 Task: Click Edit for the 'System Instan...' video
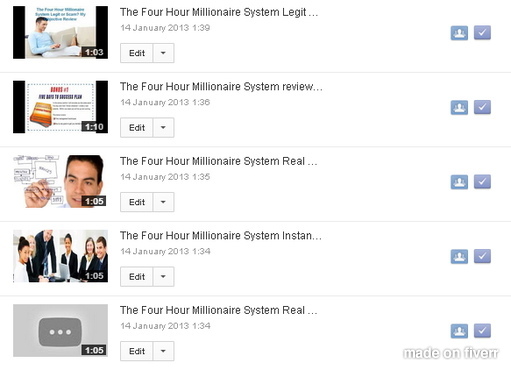[137, 276]
